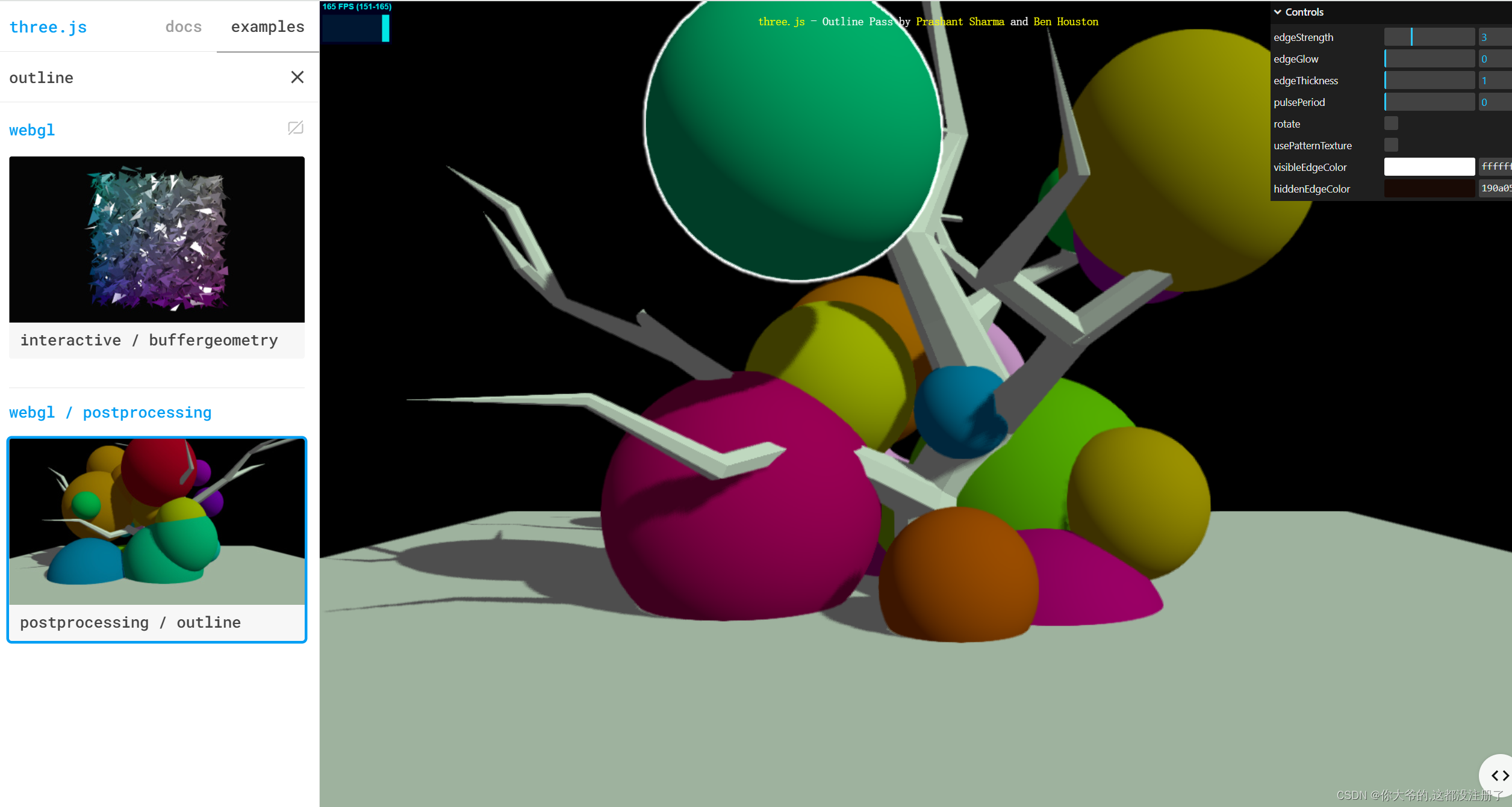Open interactive / buffergeometry example thumbnail
Screen dimensions: 1512x807
(x=157, y=240)
